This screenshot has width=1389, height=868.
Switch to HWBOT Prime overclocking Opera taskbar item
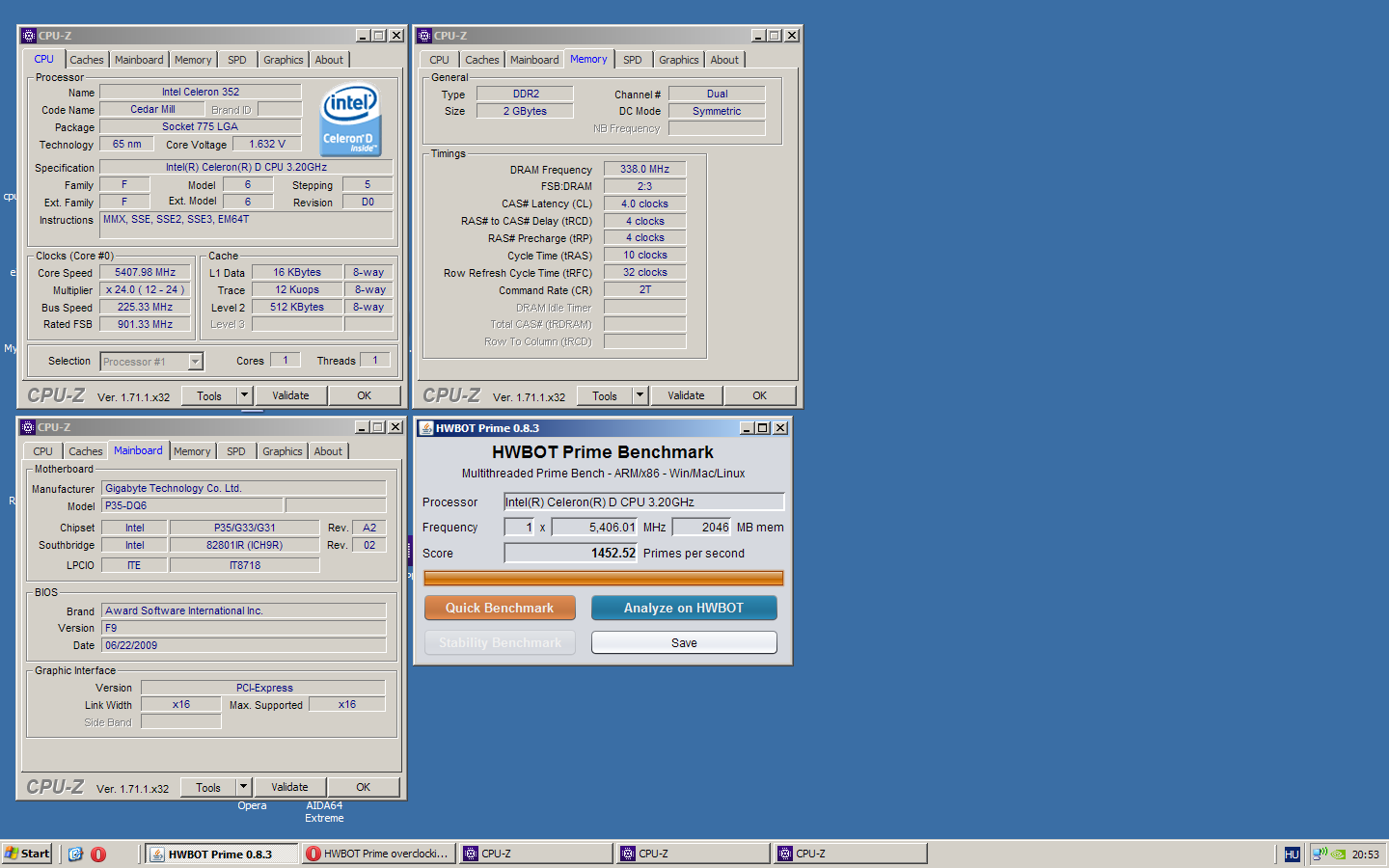click(378, 854)
